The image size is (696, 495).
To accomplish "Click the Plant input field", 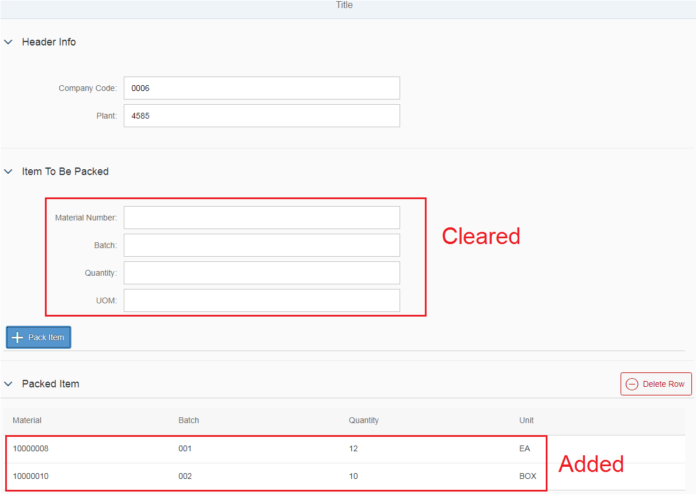I will 261,115.
